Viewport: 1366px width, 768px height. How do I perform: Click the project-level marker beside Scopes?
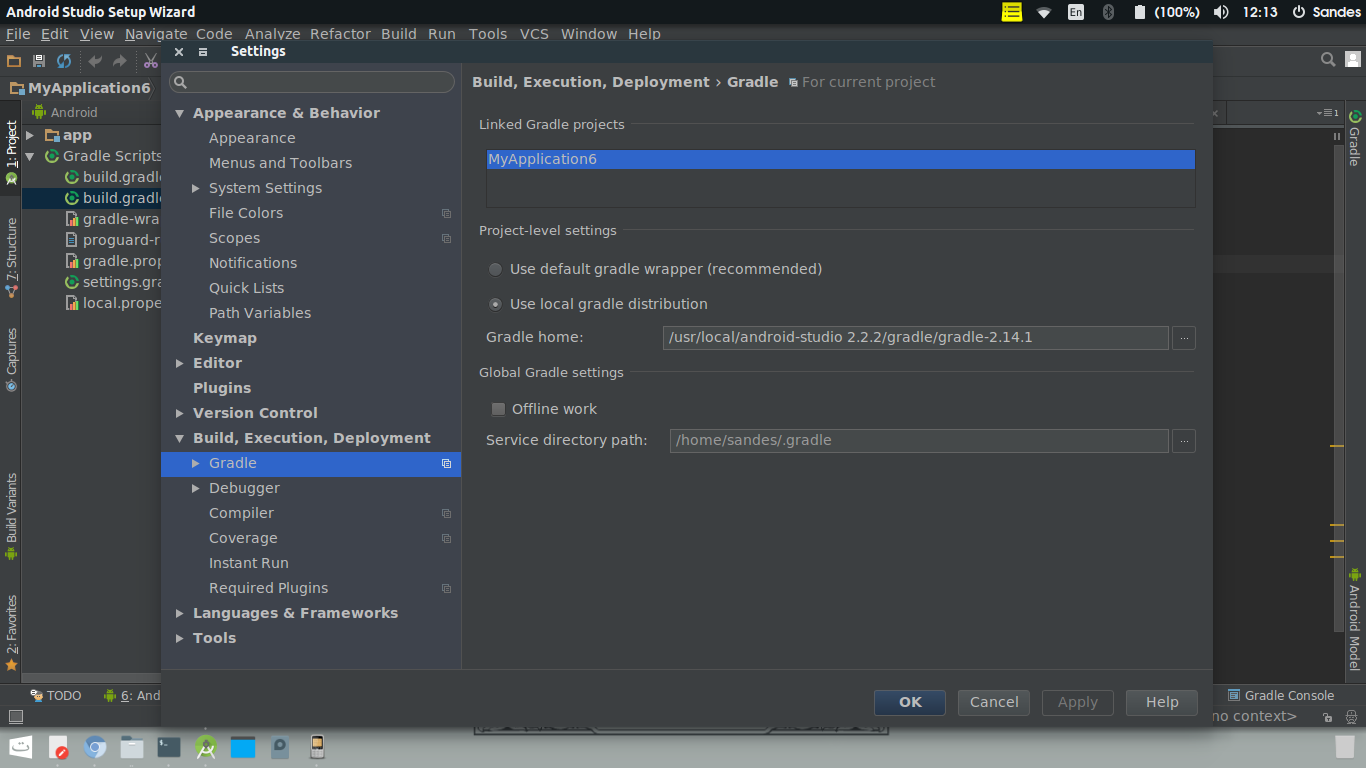(446, 238)
